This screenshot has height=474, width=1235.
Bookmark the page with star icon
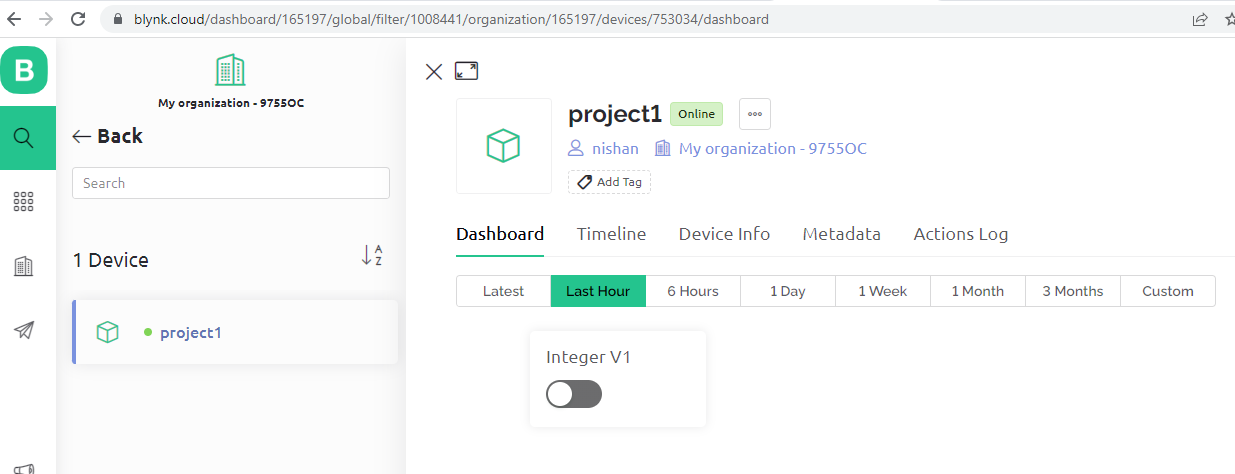point(1229,19)
